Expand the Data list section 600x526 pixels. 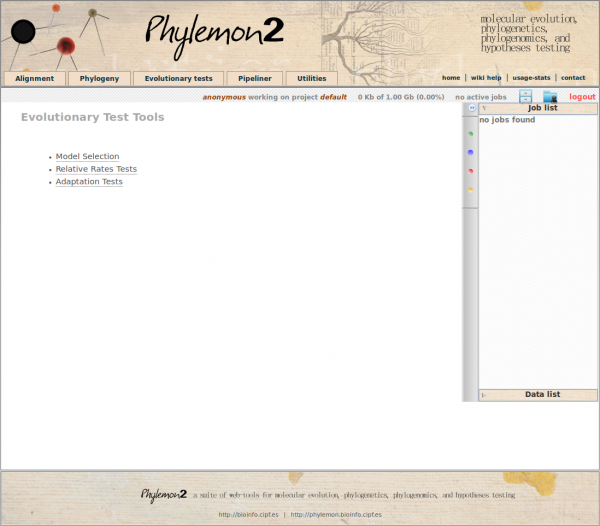click(x=538, y=395)
